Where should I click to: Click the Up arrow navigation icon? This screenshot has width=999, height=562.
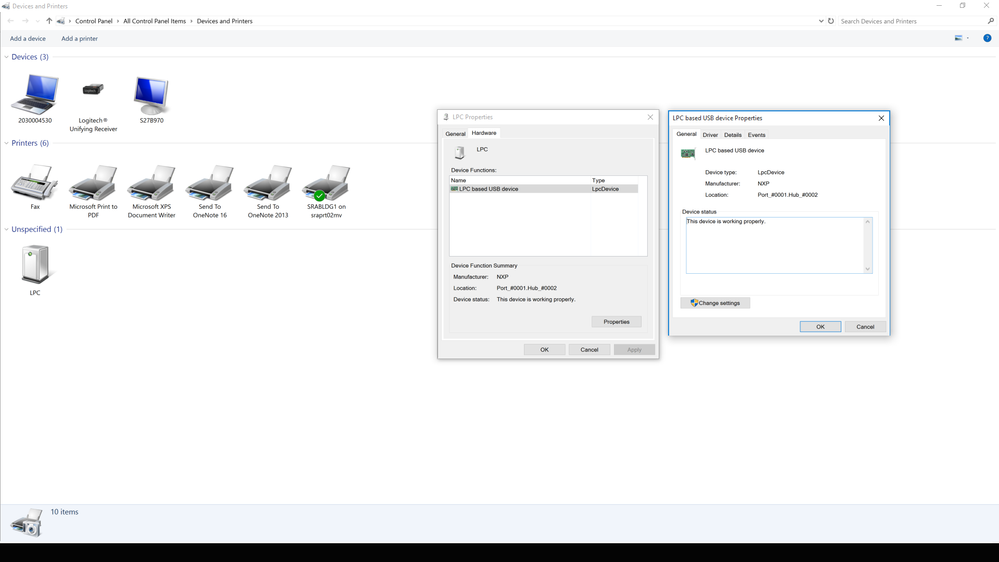[49, 21]
